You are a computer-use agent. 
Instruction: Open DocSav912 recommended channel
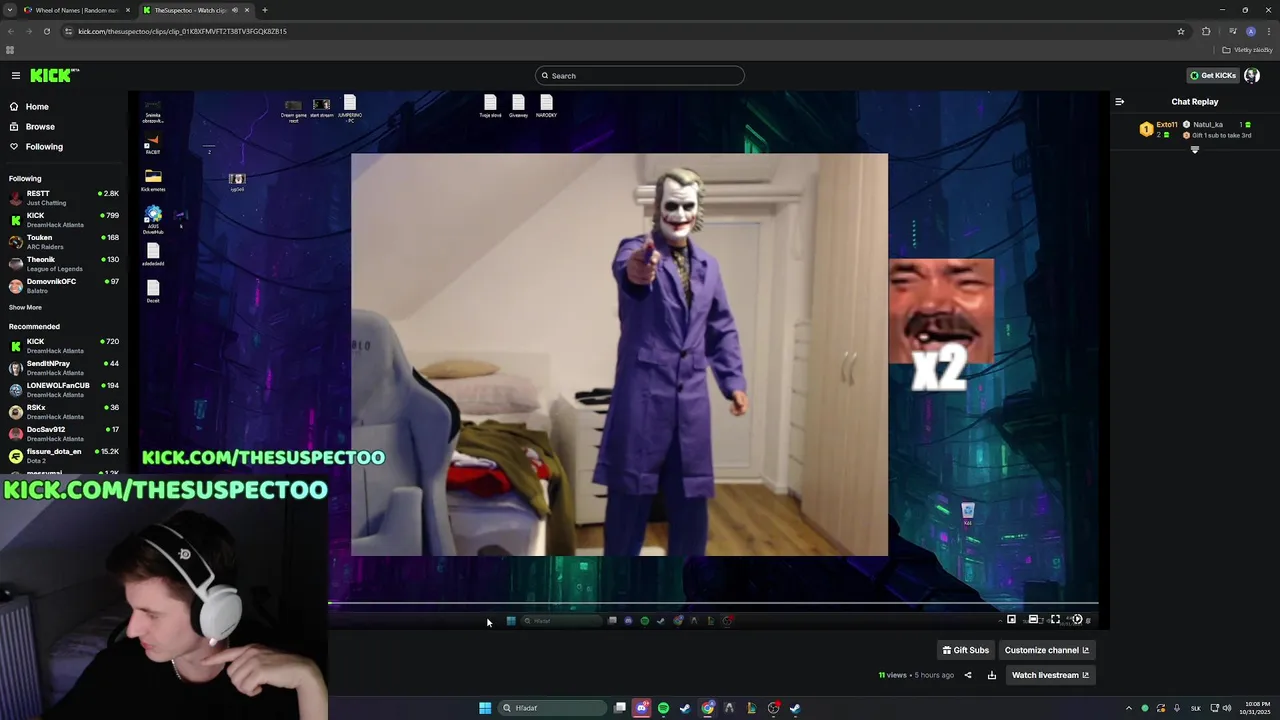pos(64,433)
